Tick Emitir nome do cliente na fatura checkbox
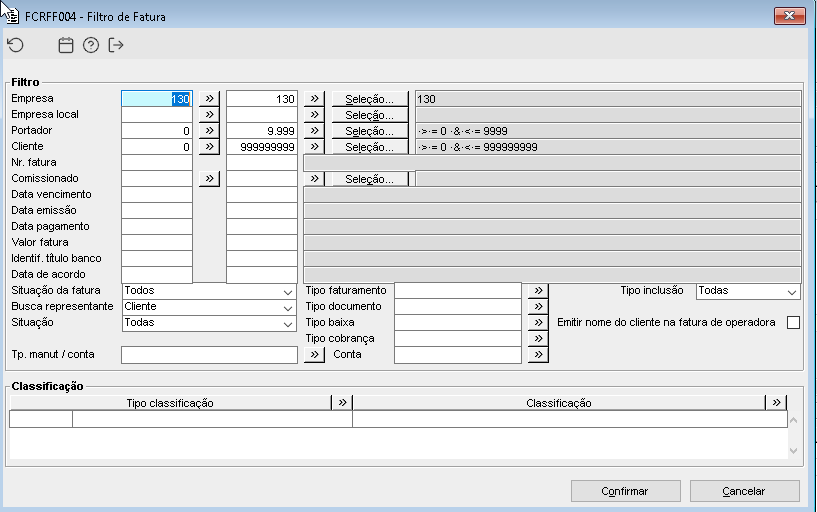 click(793, 322)
